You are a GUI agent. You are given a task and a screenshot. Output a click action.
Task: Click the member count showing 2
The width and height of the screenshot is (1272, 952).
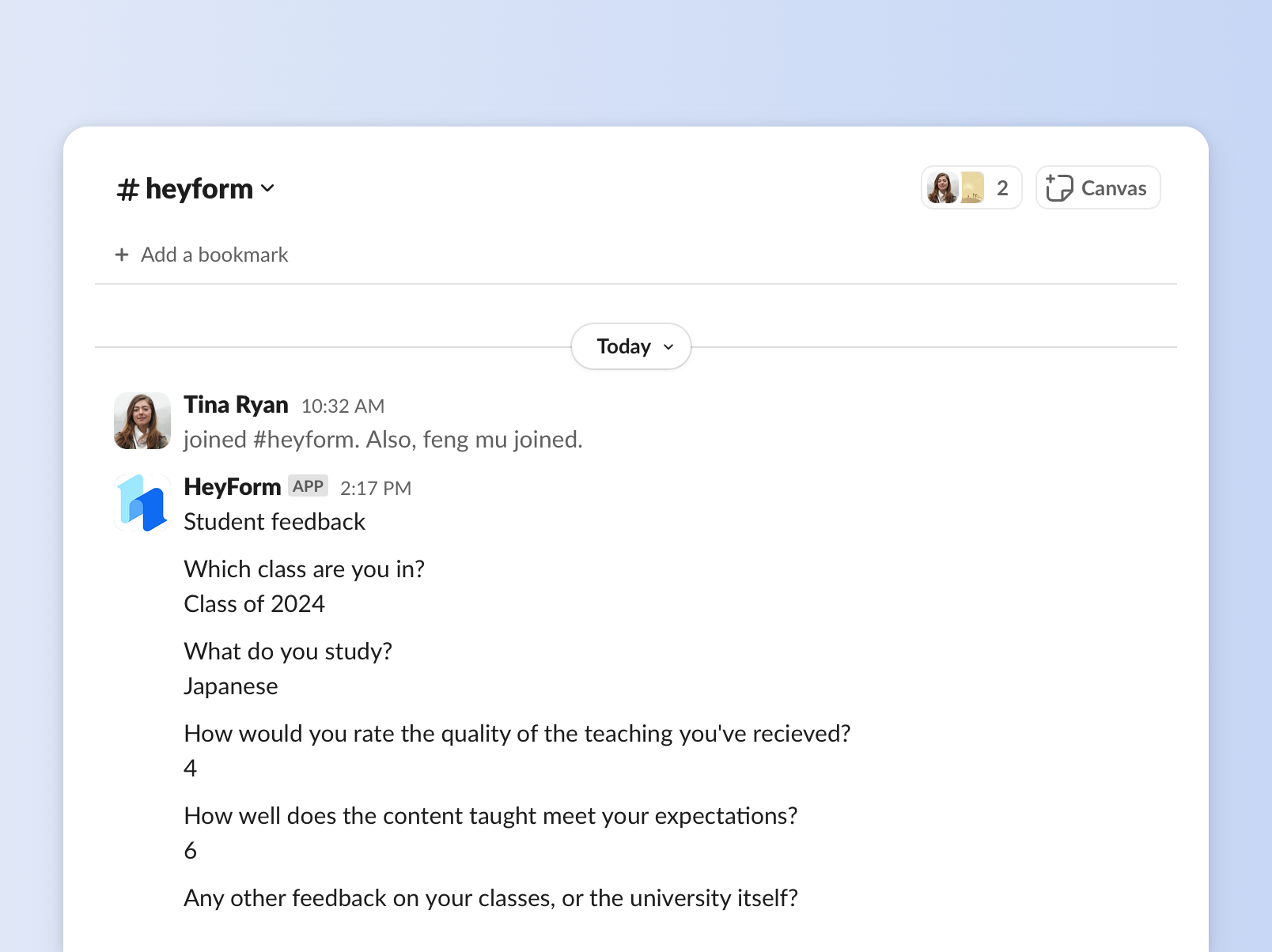click(1002, 187)
